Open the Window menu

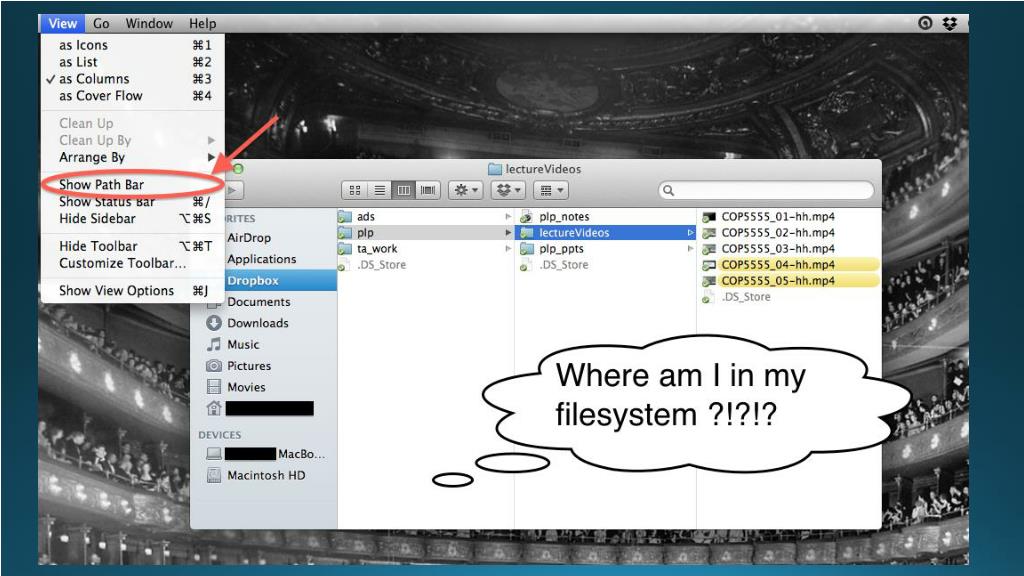(x=149, y=24)
